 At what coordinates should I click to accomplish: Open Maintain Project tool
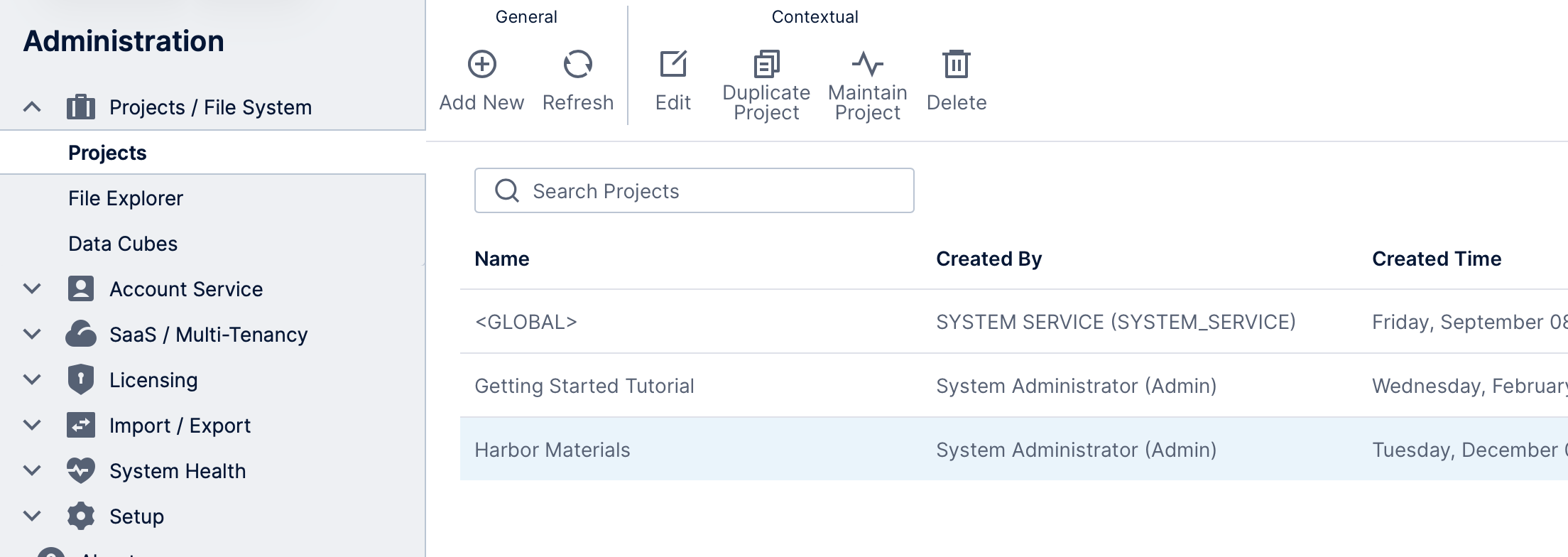point(867,65)
